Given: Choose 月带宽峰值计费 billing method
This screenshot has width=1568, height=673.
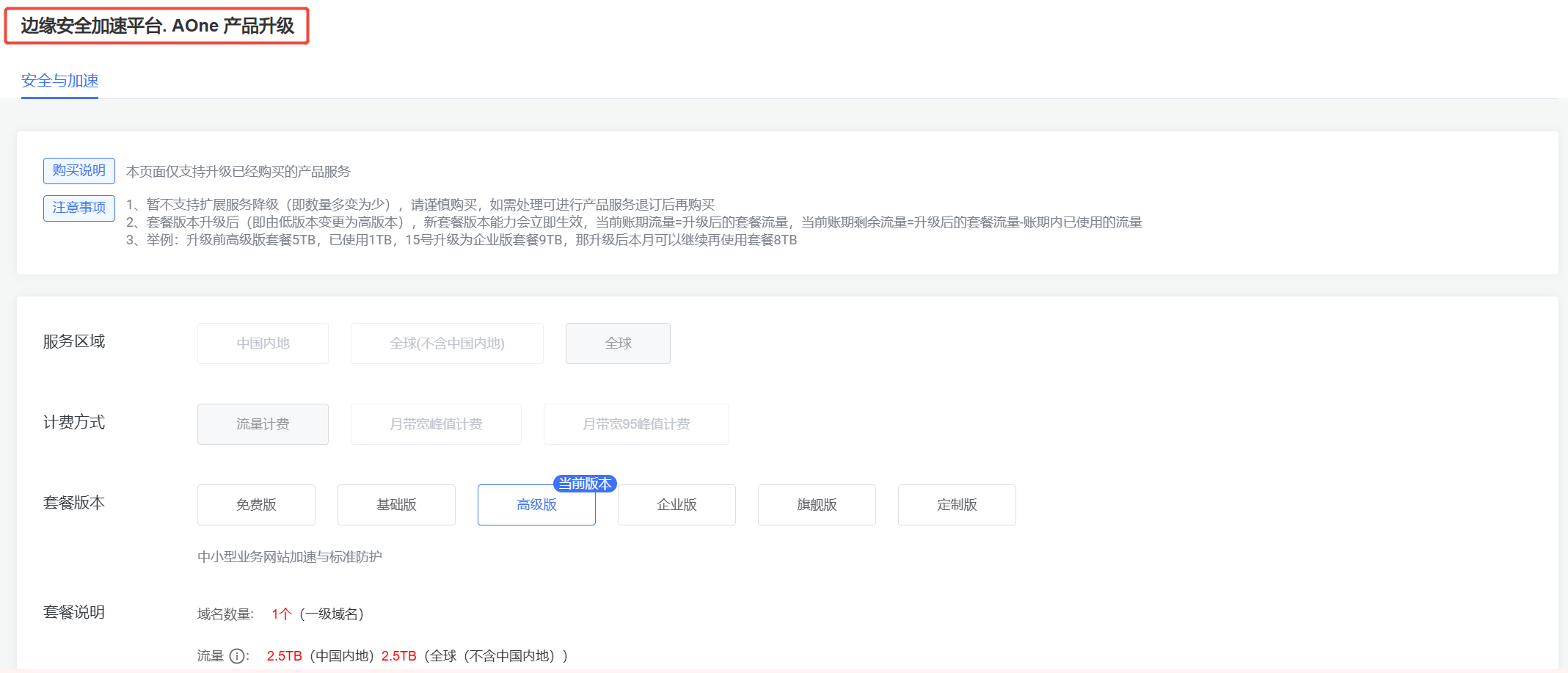Looking at the screenshot, I should (436, 424).
